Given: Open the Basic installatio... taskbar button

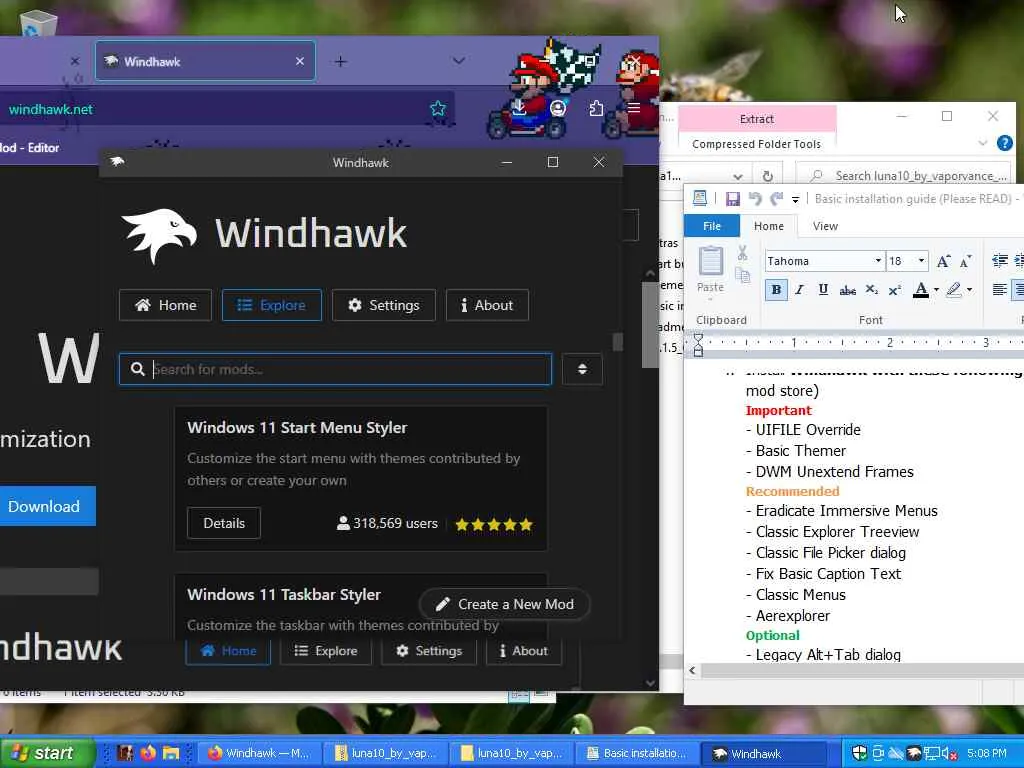Looking at the screenshot, I should 637,753.
